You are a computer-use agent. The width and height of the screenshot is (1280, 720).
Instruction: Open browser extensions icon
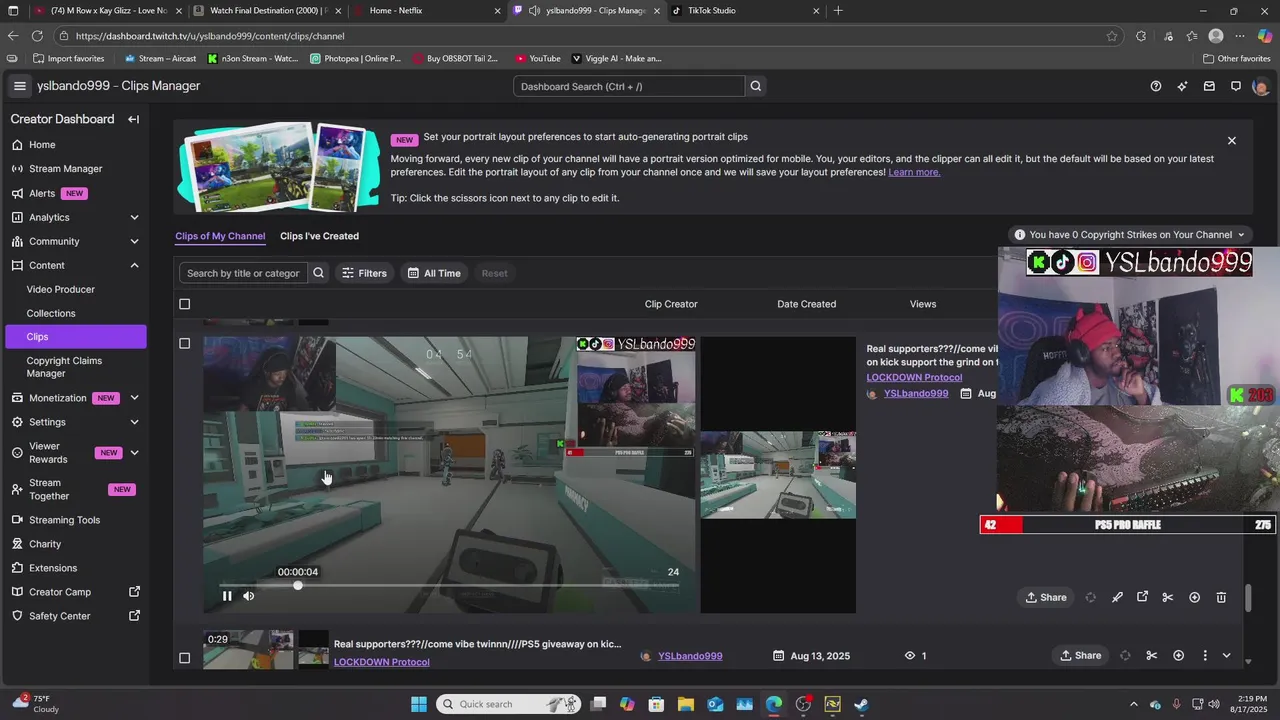pos(1141,36)
